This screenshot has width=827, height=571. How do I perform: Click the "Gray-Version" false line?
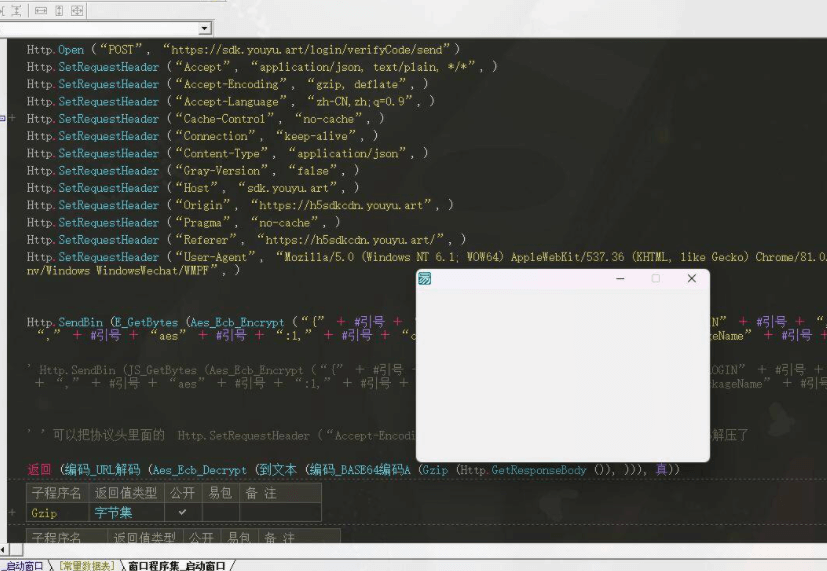pyautogui.click(x=193, y=171)
